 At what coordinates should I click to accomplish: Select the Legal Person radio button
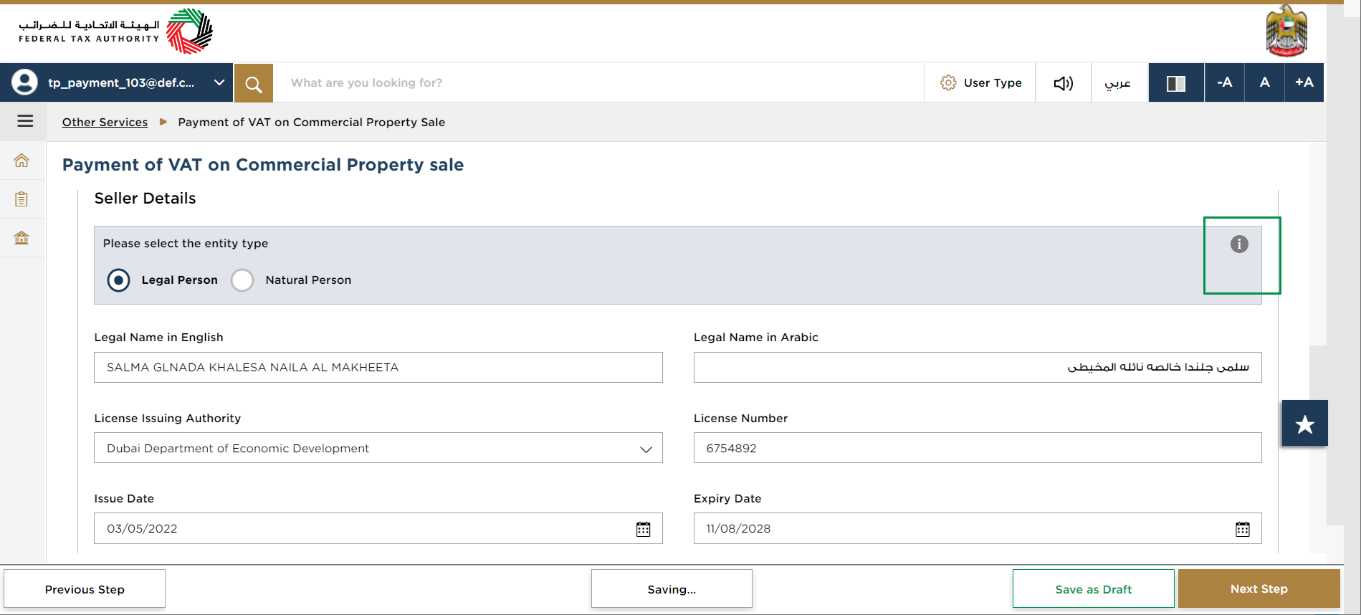click(119, 280)
